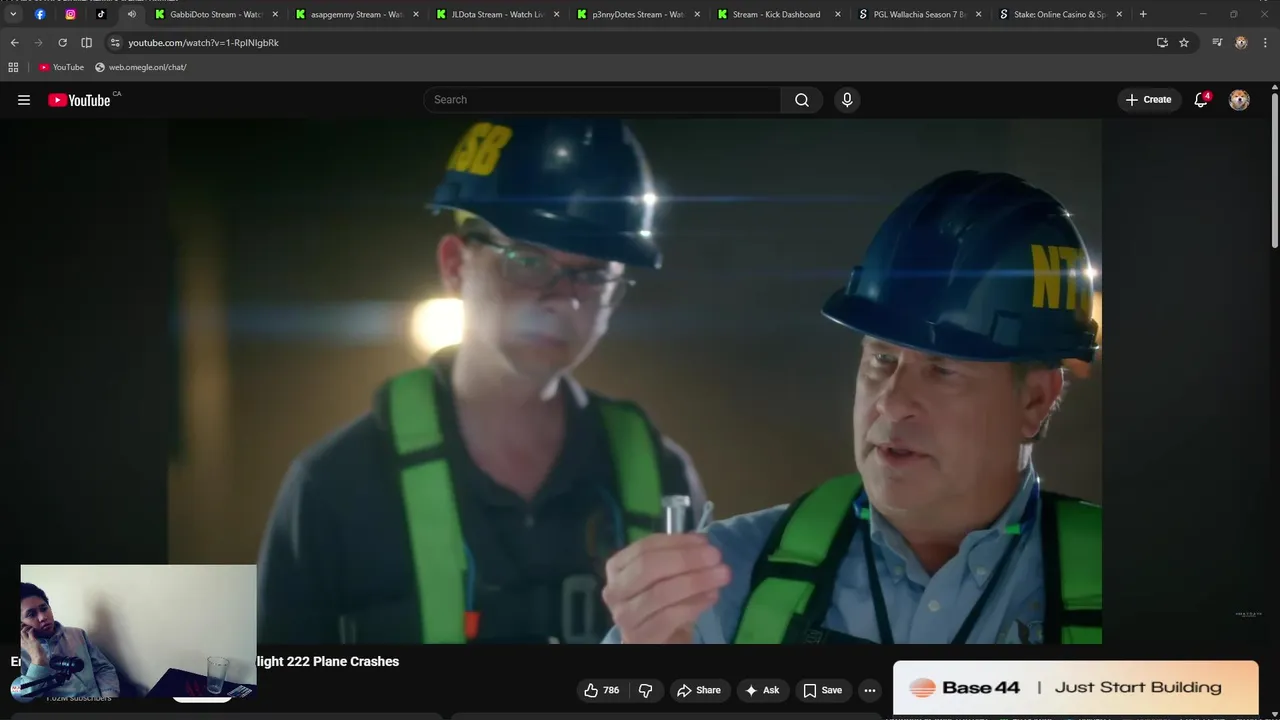This screenshot has width=1280, height=720.
Task: Switch to pinned TikTok tab
Action: tap(101, 14)
